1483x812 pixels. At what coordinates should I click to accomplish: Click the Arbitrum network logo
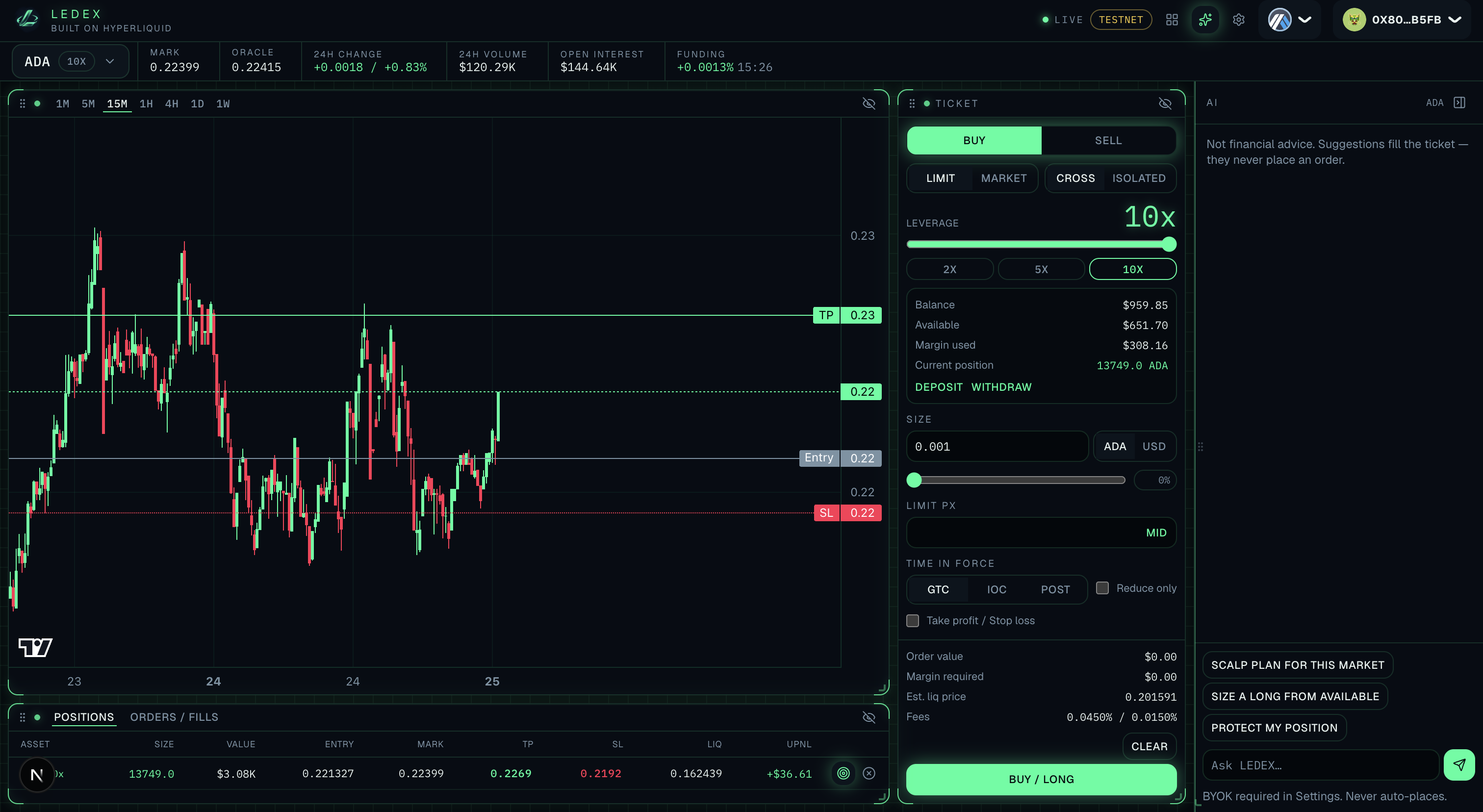(1279, 20)
